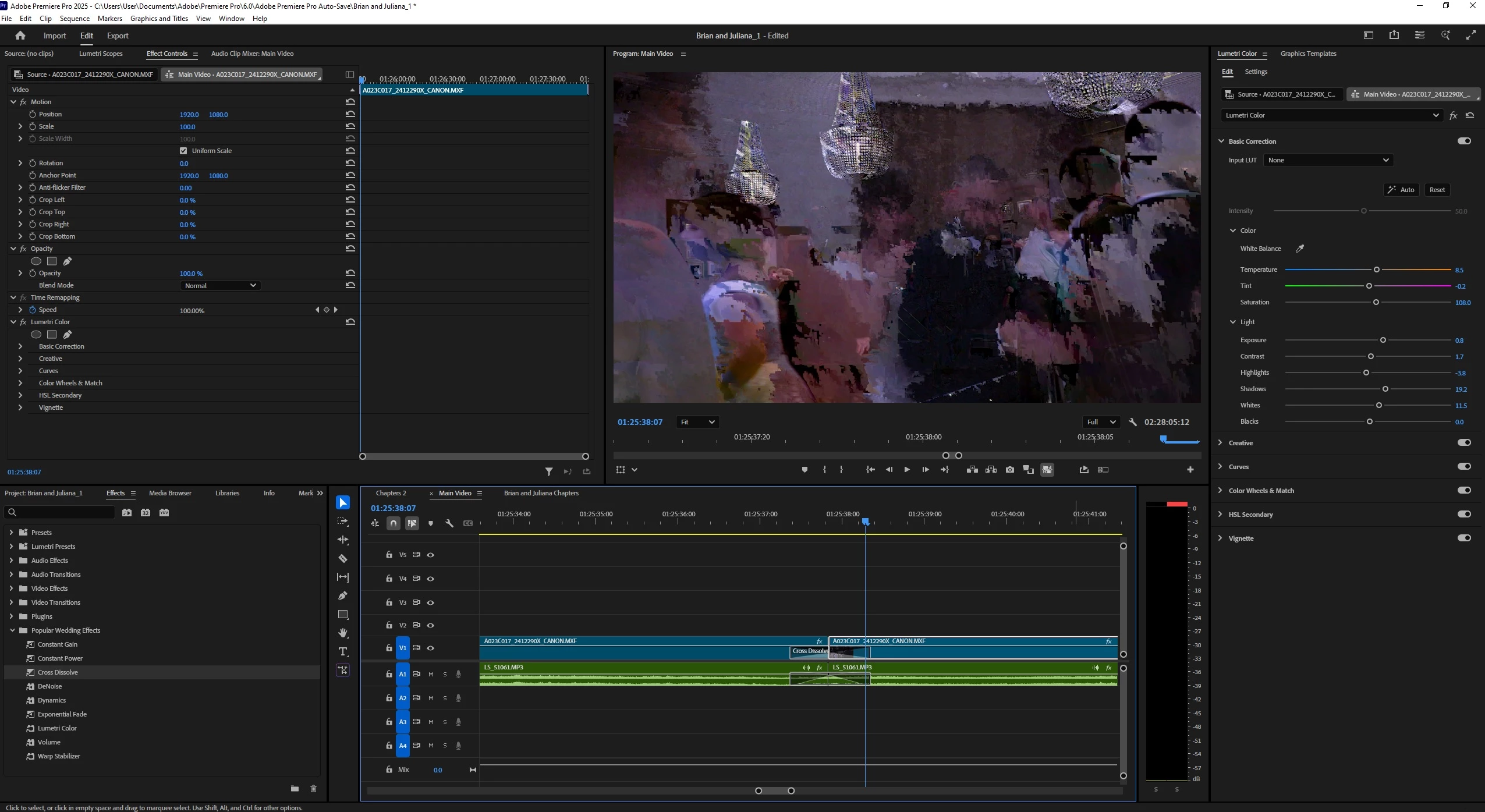Open the Sequence menu
1485x812 pixels.
coord(75,19)
